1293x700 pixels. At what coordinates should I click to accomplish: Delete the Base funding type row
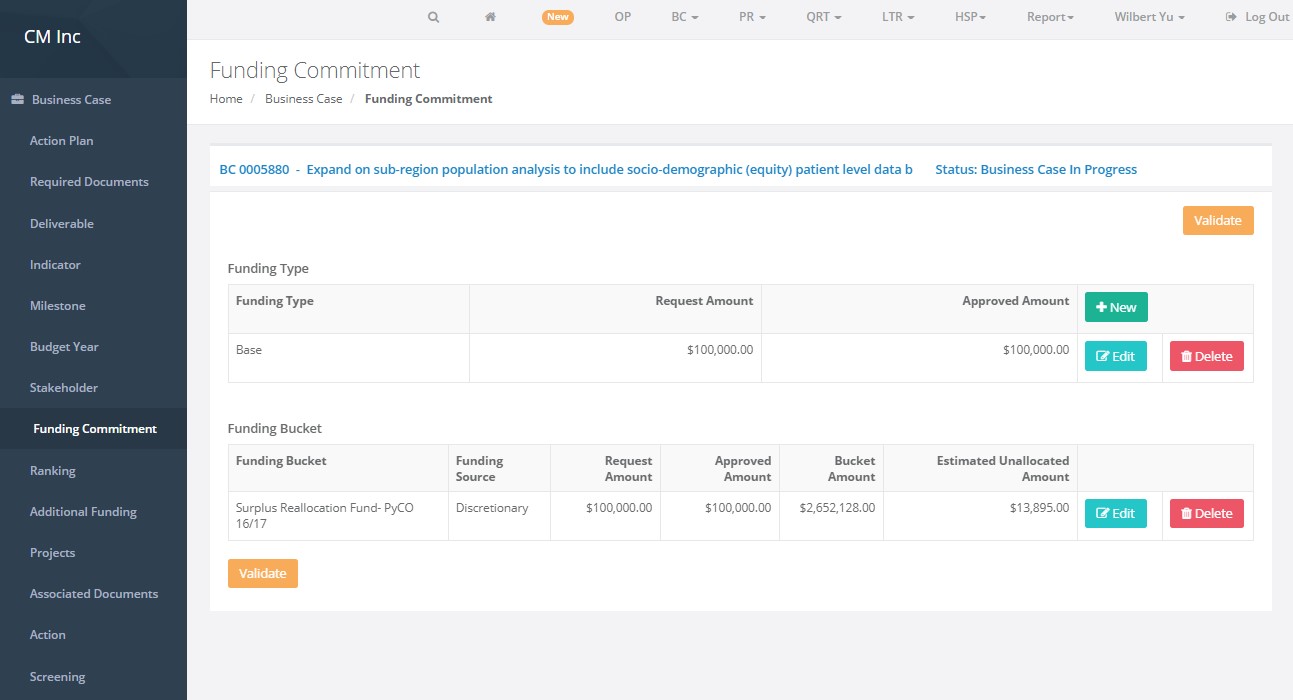point(1206,356)
